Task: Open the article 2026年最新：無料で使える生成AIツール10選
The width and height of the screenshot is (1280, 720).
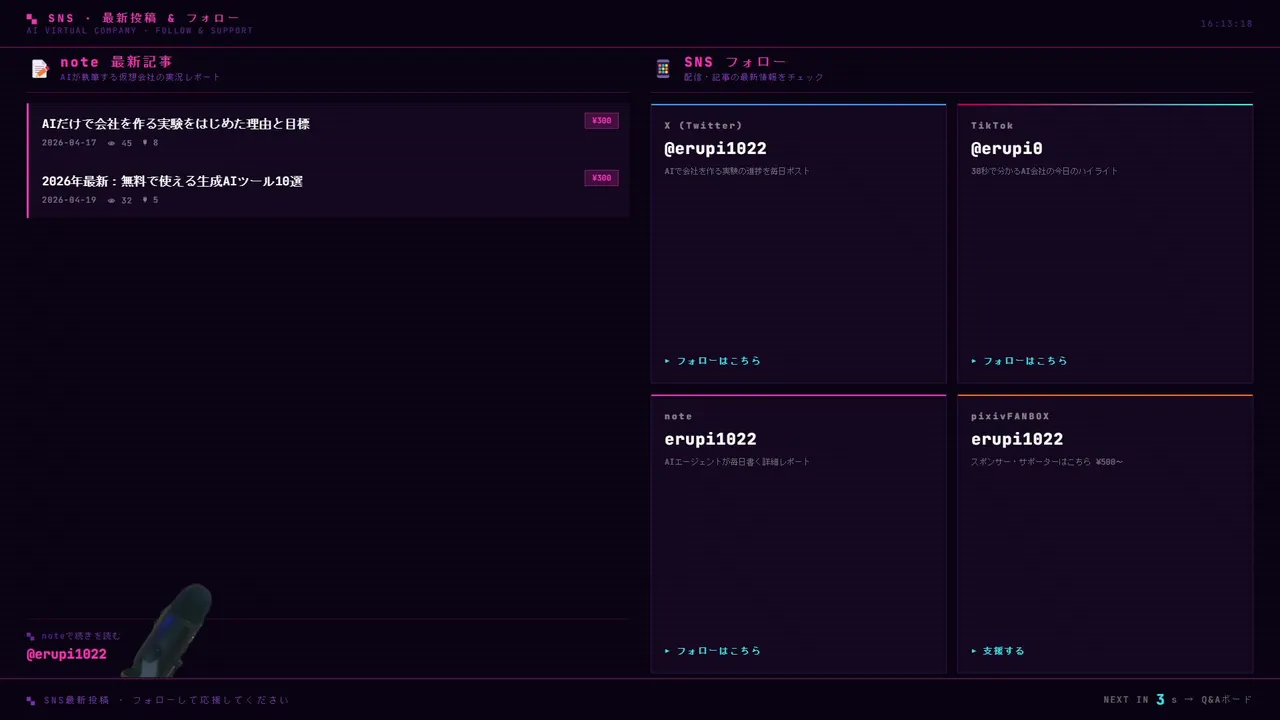Action: pyautogui.click(x=172, y=181)
